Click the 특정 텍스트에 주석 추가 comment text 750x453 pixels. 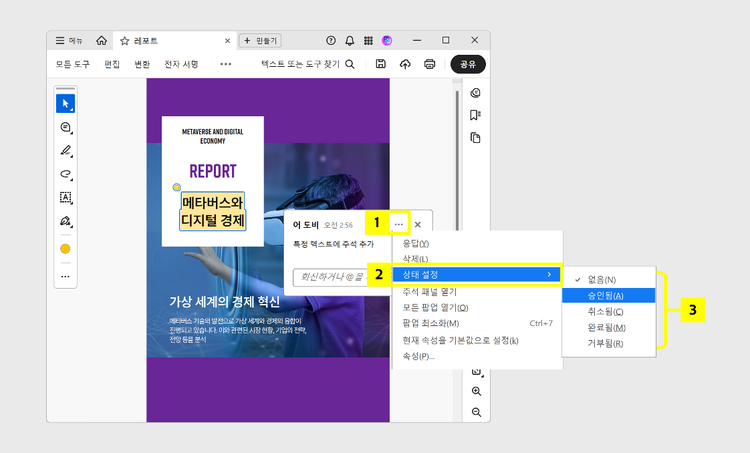tap(333, 244)
